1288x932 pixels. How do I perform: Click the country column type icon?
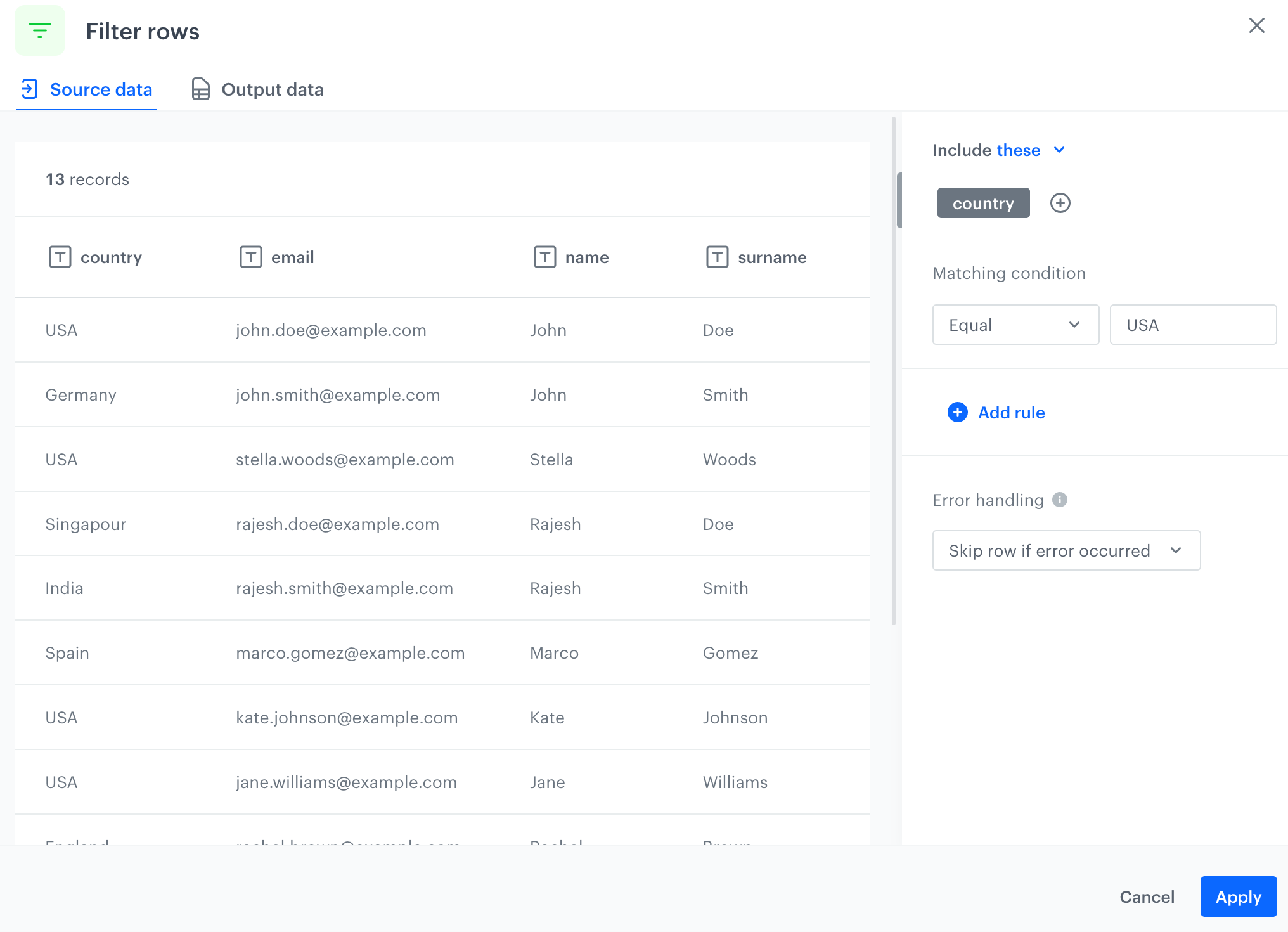pyautogui.click(x=60, y=257)
